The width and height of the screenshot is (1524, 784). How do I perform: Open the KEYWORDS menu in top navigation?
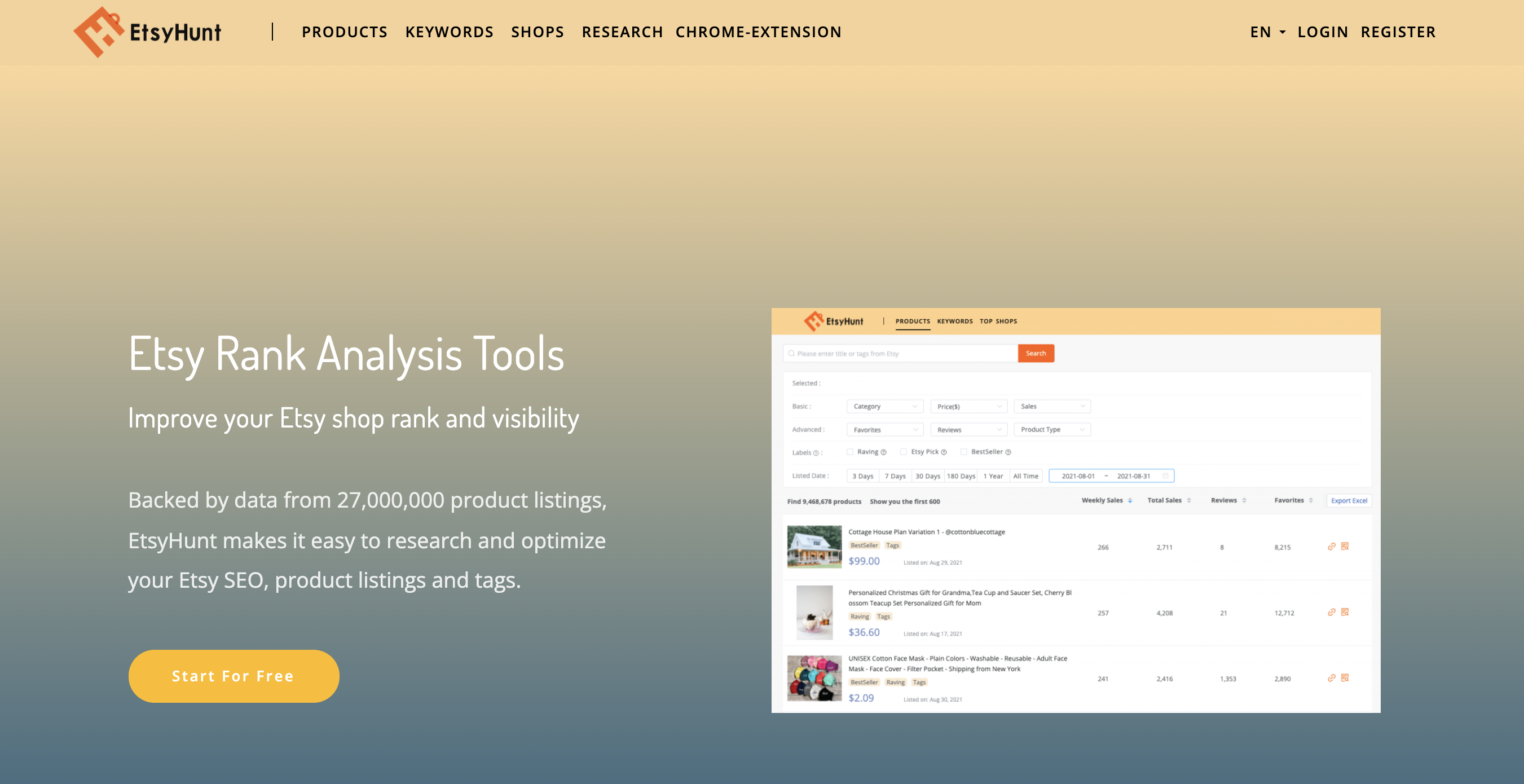pos(449,32)
